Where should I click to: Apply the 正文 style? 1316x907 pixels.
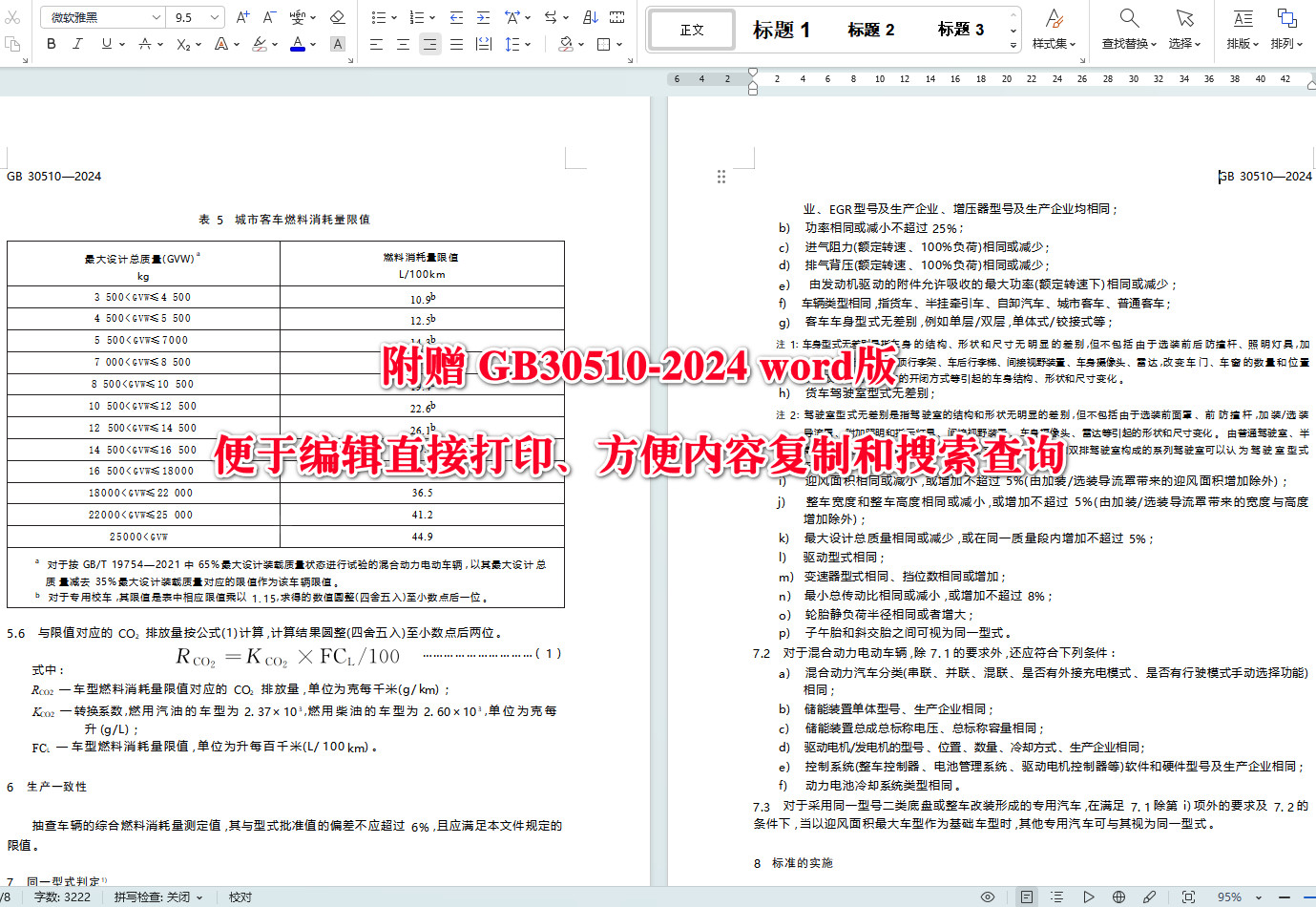692,30
